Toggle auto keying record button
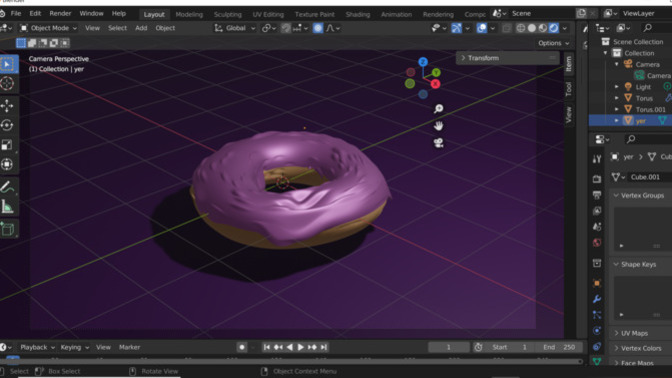The height and width of the screenshot is (378, 672). [x=242, y=347]
